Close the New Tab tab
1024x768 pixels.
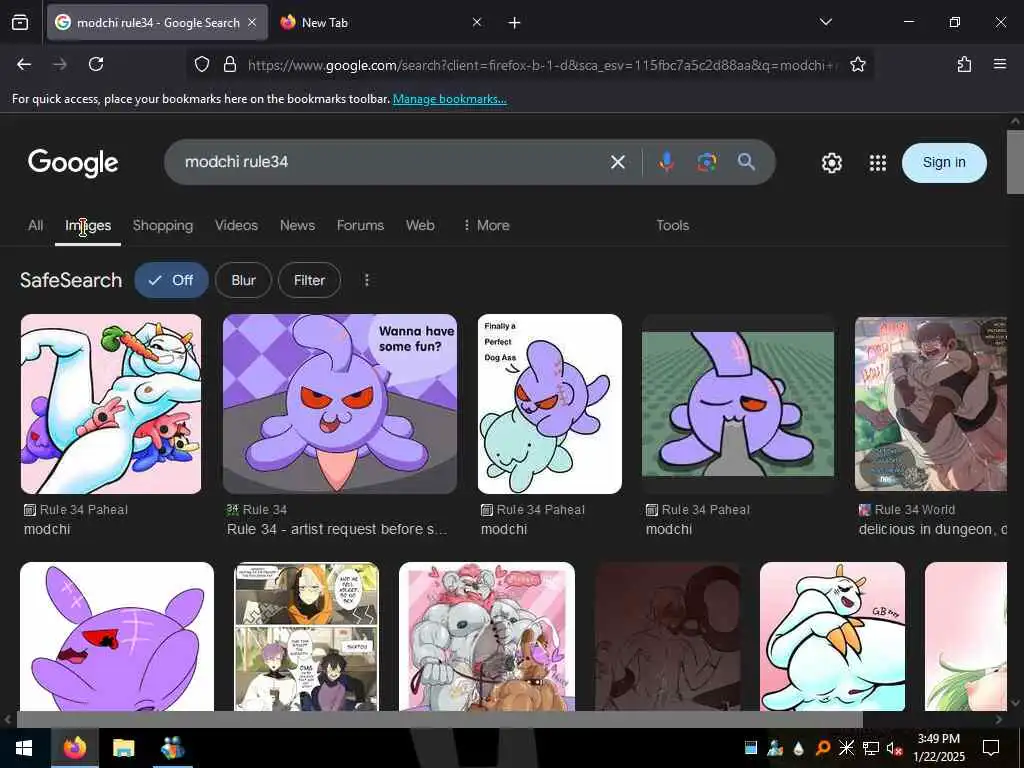pos(477,23)
